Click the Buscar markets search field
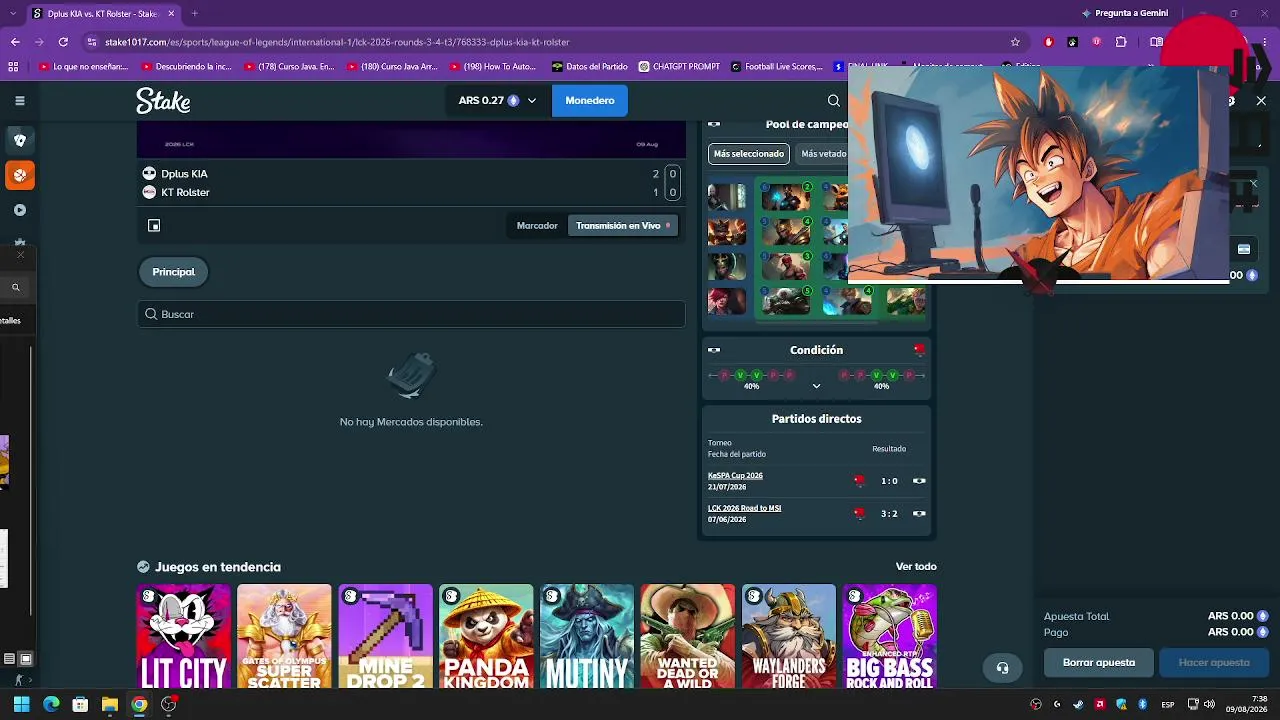Viewport: 1280px width, 720px height. coord(411,314)
